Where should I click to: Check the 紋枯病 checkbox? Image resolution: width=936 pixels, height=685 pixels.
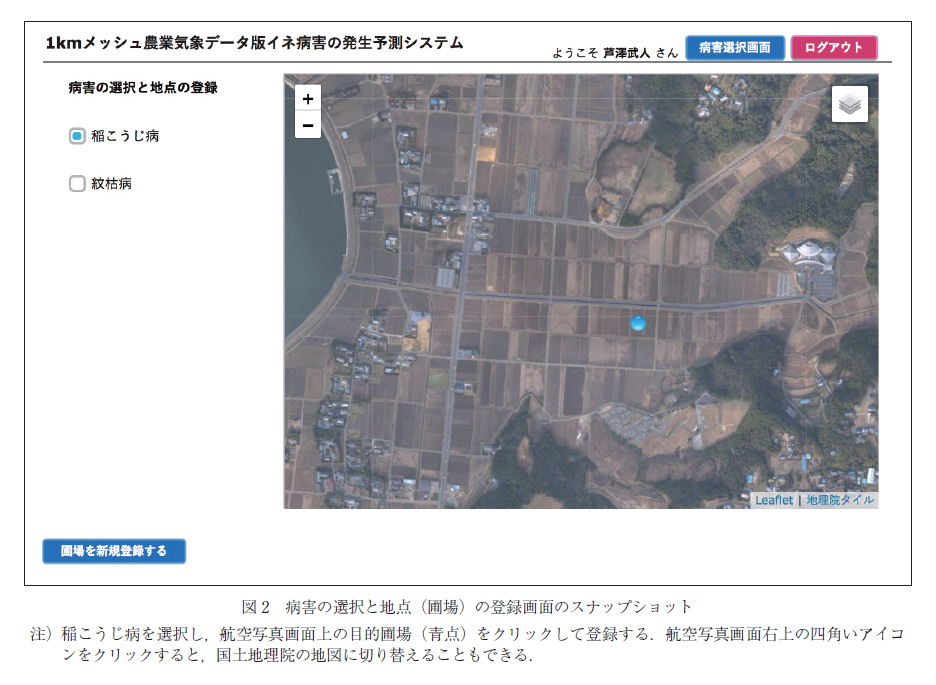coord(77,183)
